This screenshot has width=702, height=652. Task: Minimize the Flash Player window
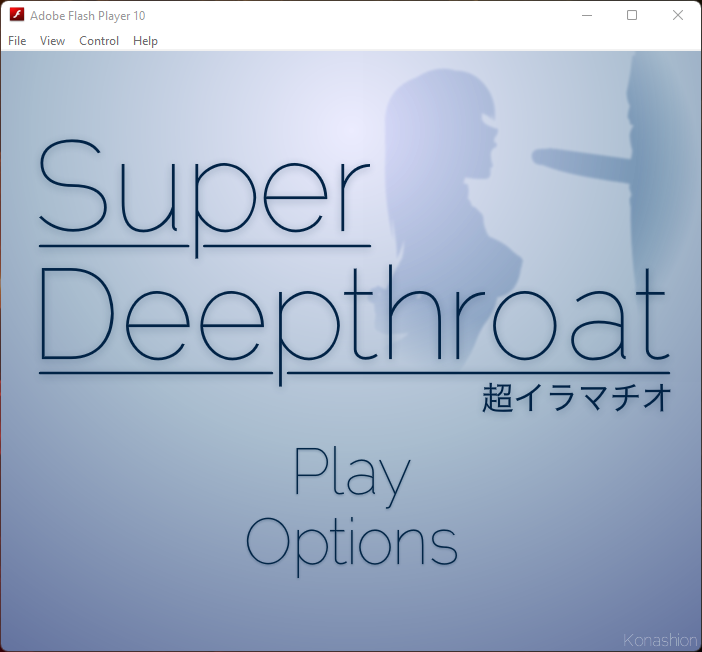point(586,16)
